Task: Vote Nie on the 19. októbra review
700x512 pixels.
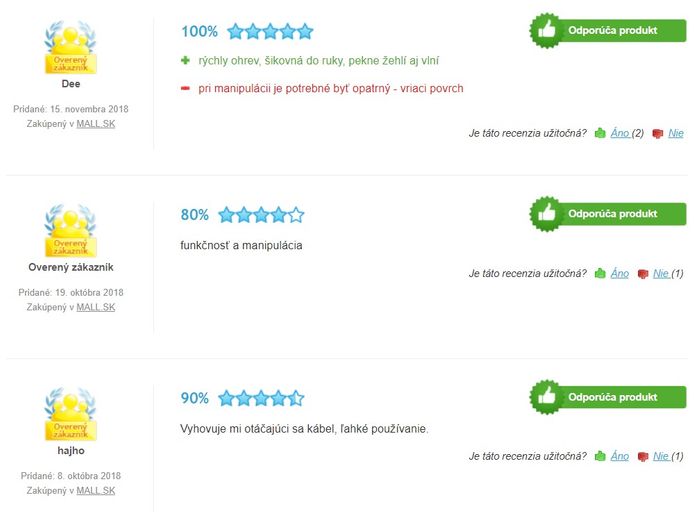Action: (661, 273)
